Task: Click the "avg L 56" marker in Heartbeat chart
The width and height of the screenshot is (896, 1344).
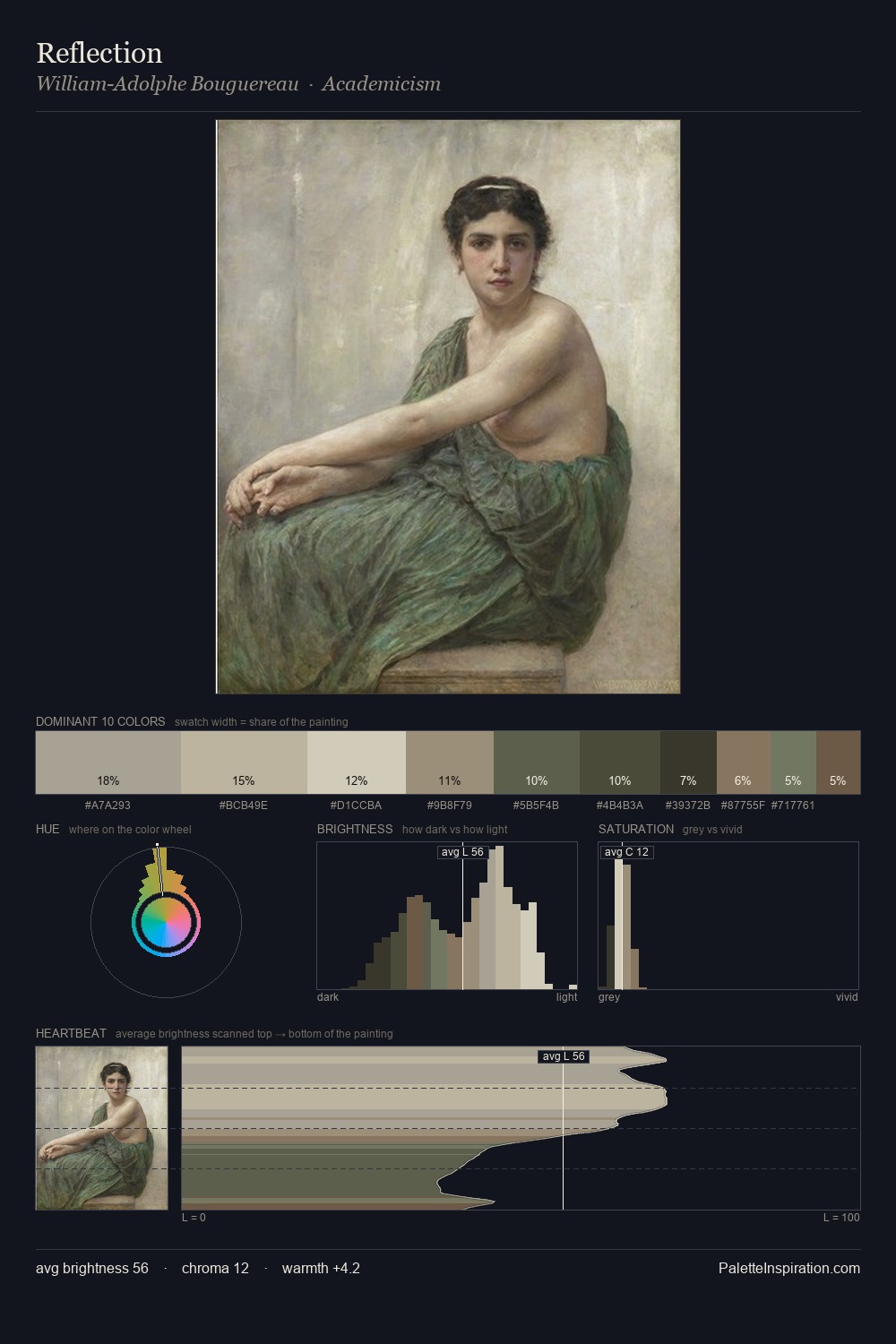Action: pos(564,1056)
